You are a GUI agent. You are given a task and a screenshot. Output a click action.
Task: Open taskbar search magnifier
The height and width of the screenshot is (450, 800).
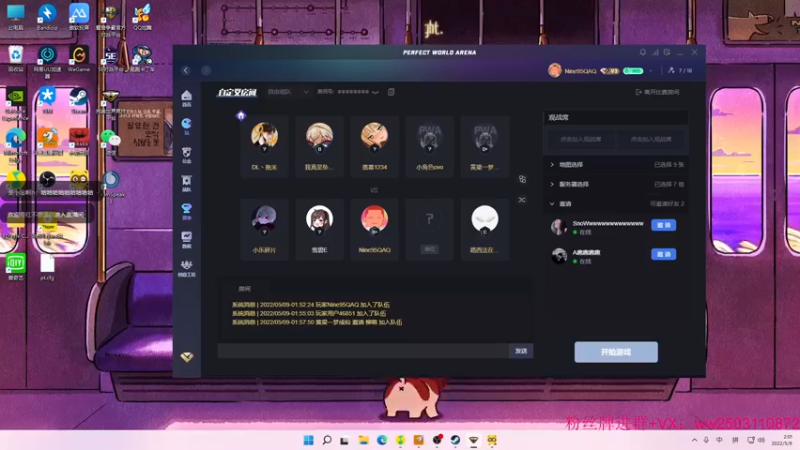pyautogui.click(x=327, y=440)
